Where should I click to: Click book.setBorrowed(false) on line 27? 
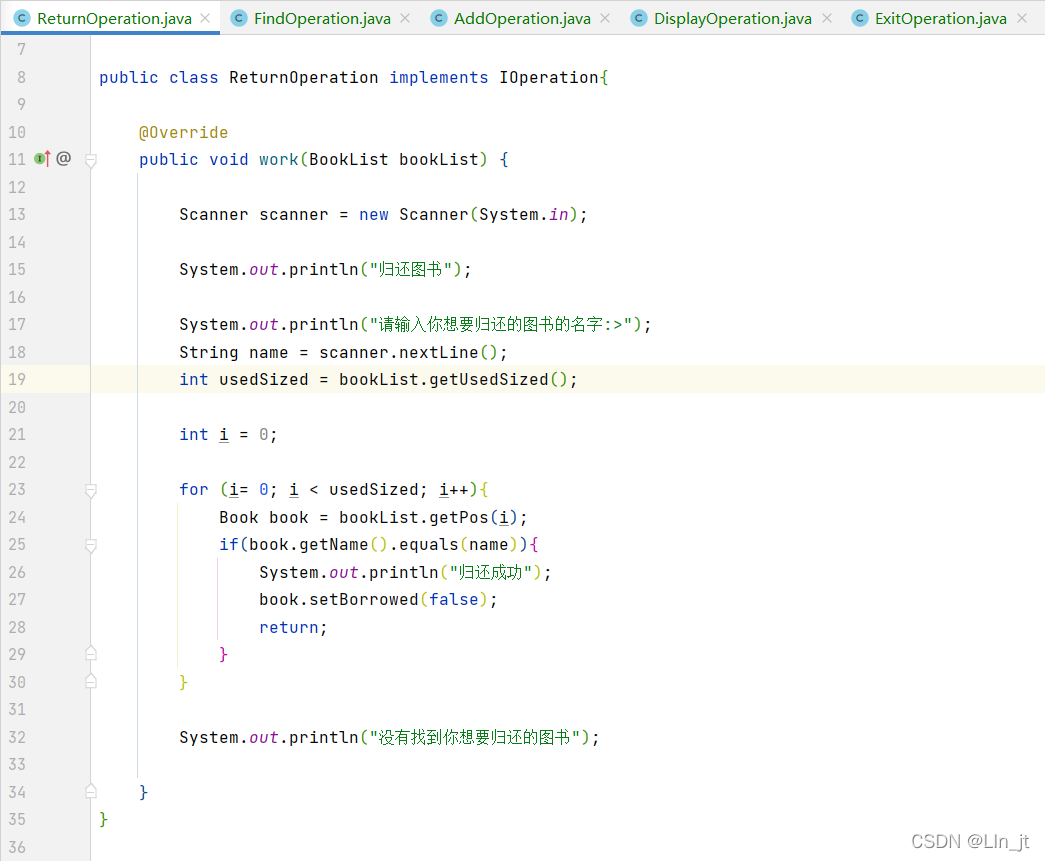373,599
